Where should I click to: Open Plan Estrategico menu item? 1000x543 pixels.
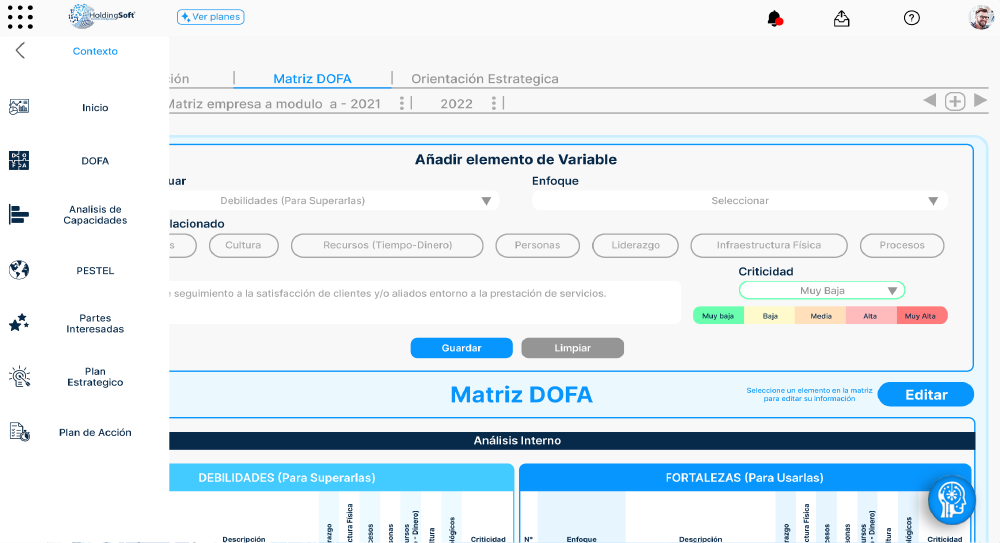[95, 377]
